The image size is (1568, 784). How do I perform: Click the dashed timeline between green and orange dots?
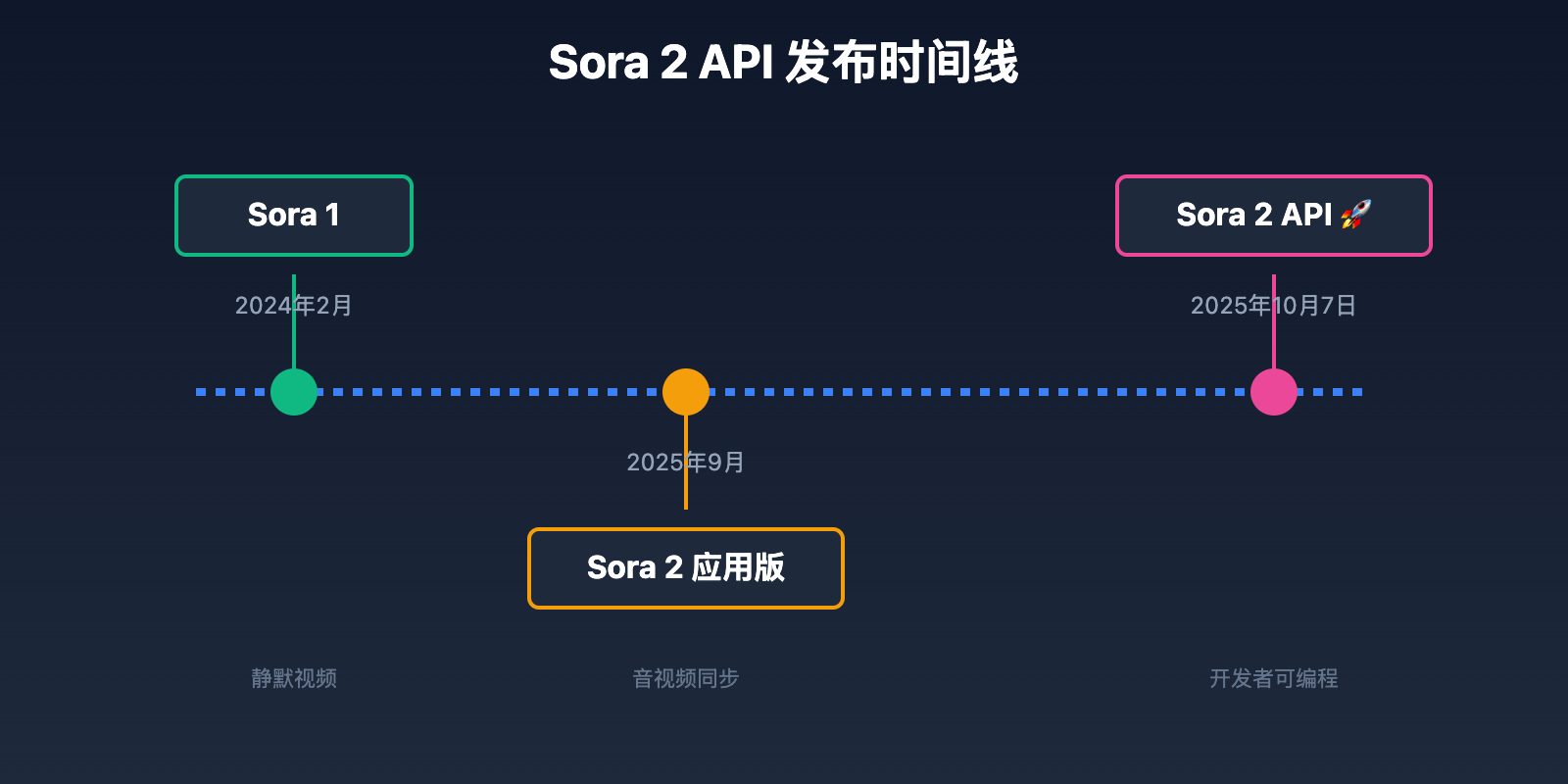coord(490,392)
